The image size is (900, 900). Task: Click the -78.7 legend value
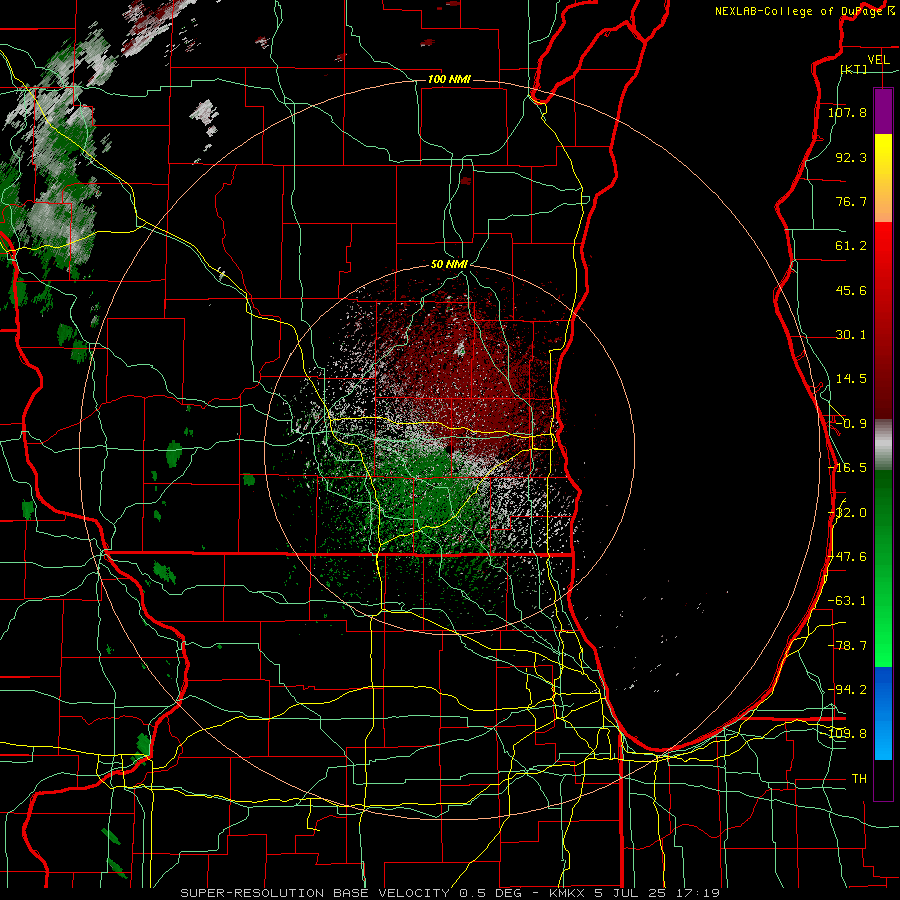pos(847,646)
